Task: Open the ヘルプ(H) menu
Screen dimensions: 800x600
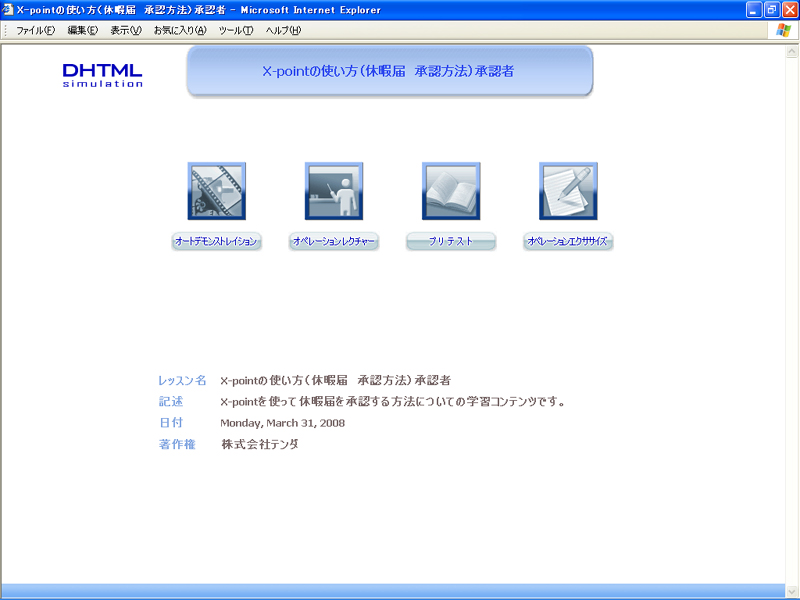Action: 283,31
